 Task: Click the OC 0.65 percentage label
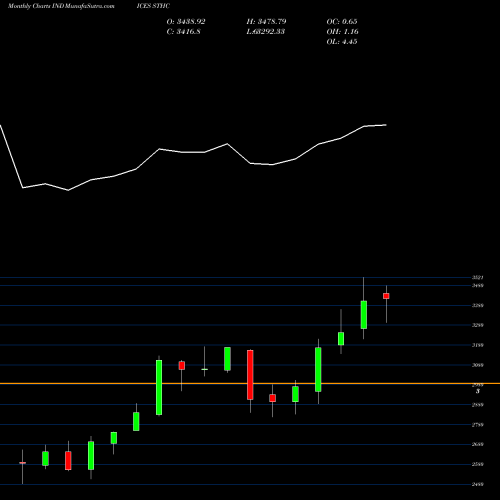[342, 22]
